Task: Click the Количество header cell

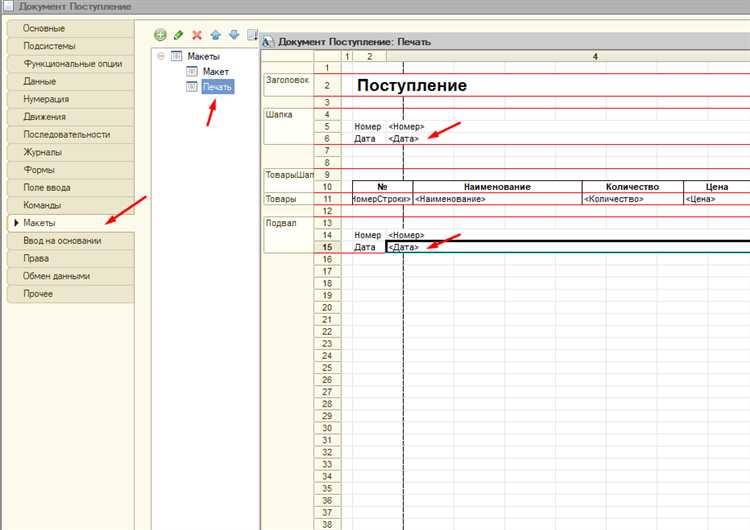Action: point(632,187)
